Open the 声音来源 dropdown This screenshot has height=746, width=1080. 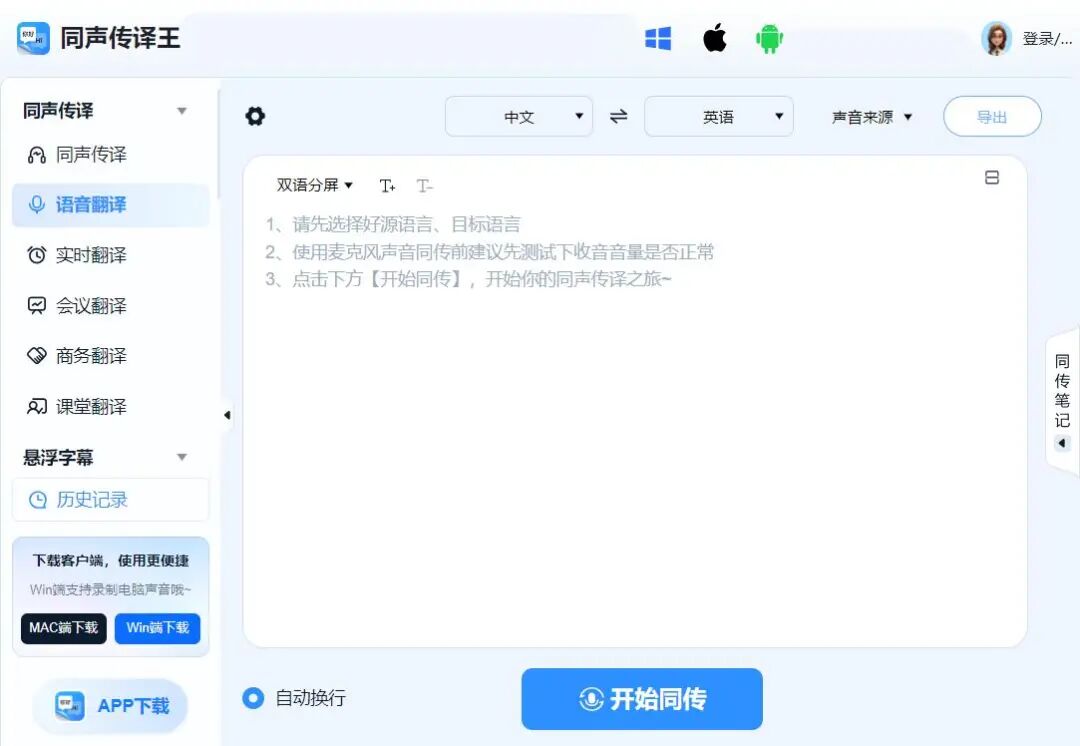(869, 116)
